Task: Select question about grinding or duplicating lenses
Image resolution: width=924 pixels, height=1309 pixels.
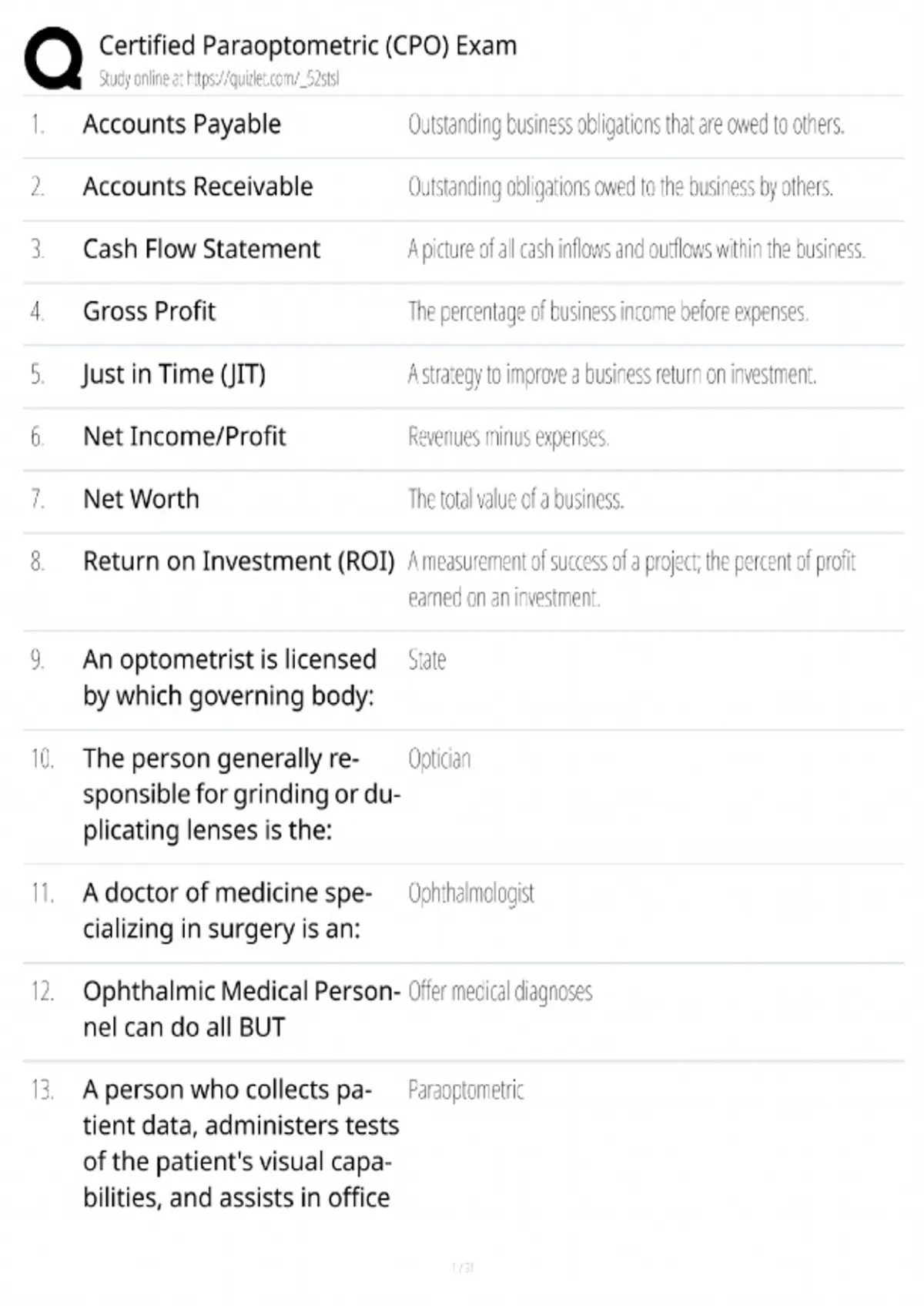Action: coord(242,795)
